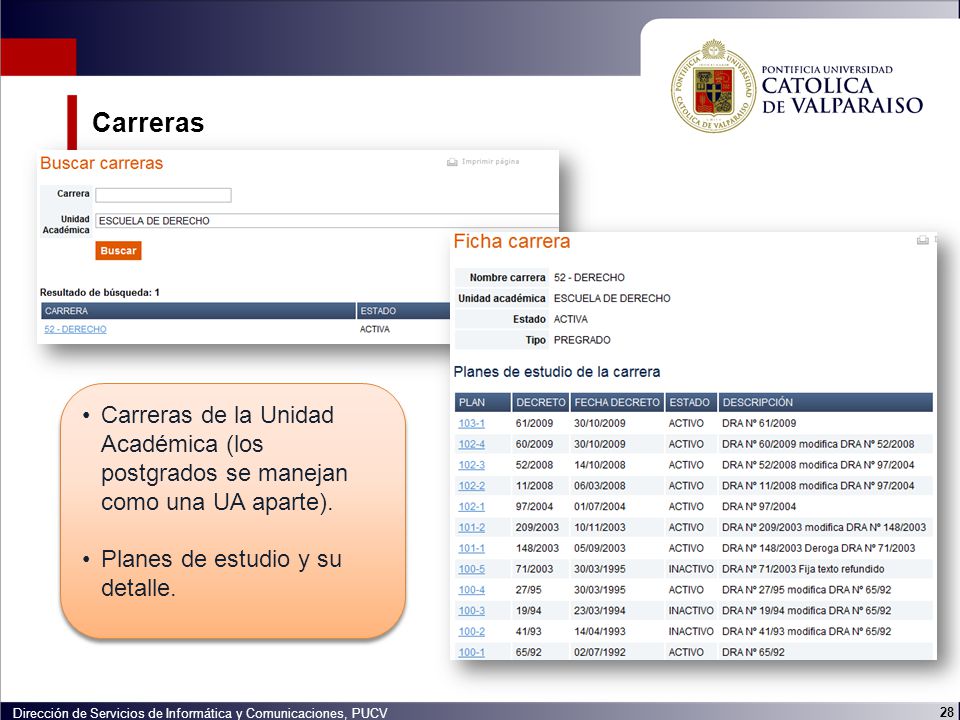The height and width of the screenshot is (720, 960).
Task: Click the DECRETO column header
Action: 540,402
